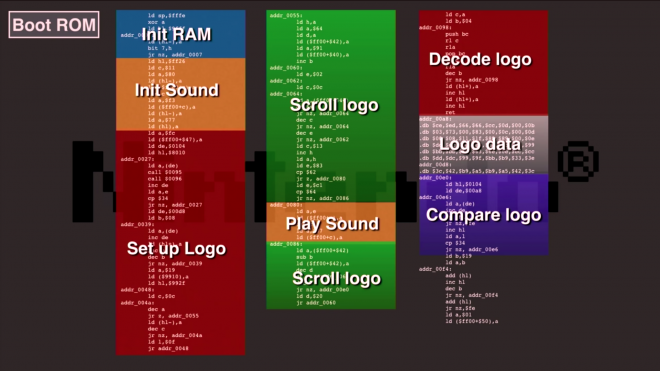Screen dimensions: 660x371
Task: Click the ld sp,$fffe first code line
Action: click(x=166, y=16)
